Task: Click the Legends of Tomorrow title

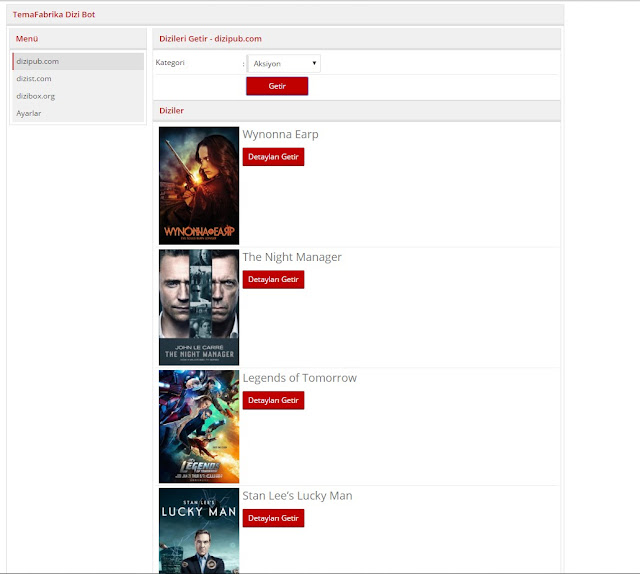Action: click(300, 378)
